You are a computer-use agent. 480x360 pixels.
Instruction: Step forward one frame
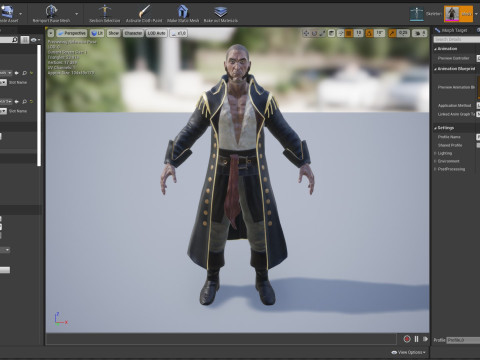(x=425, y=339)
